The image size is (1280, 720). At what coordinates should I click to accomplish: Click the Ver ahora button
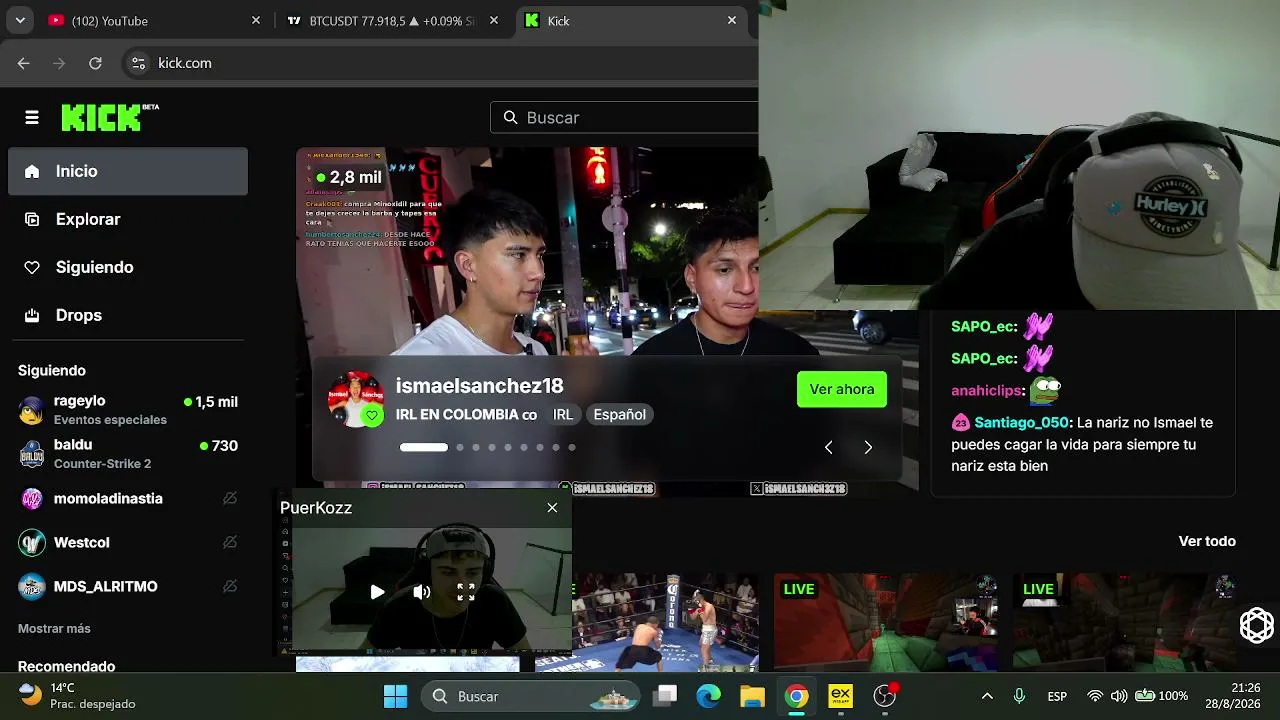(842, 389)
